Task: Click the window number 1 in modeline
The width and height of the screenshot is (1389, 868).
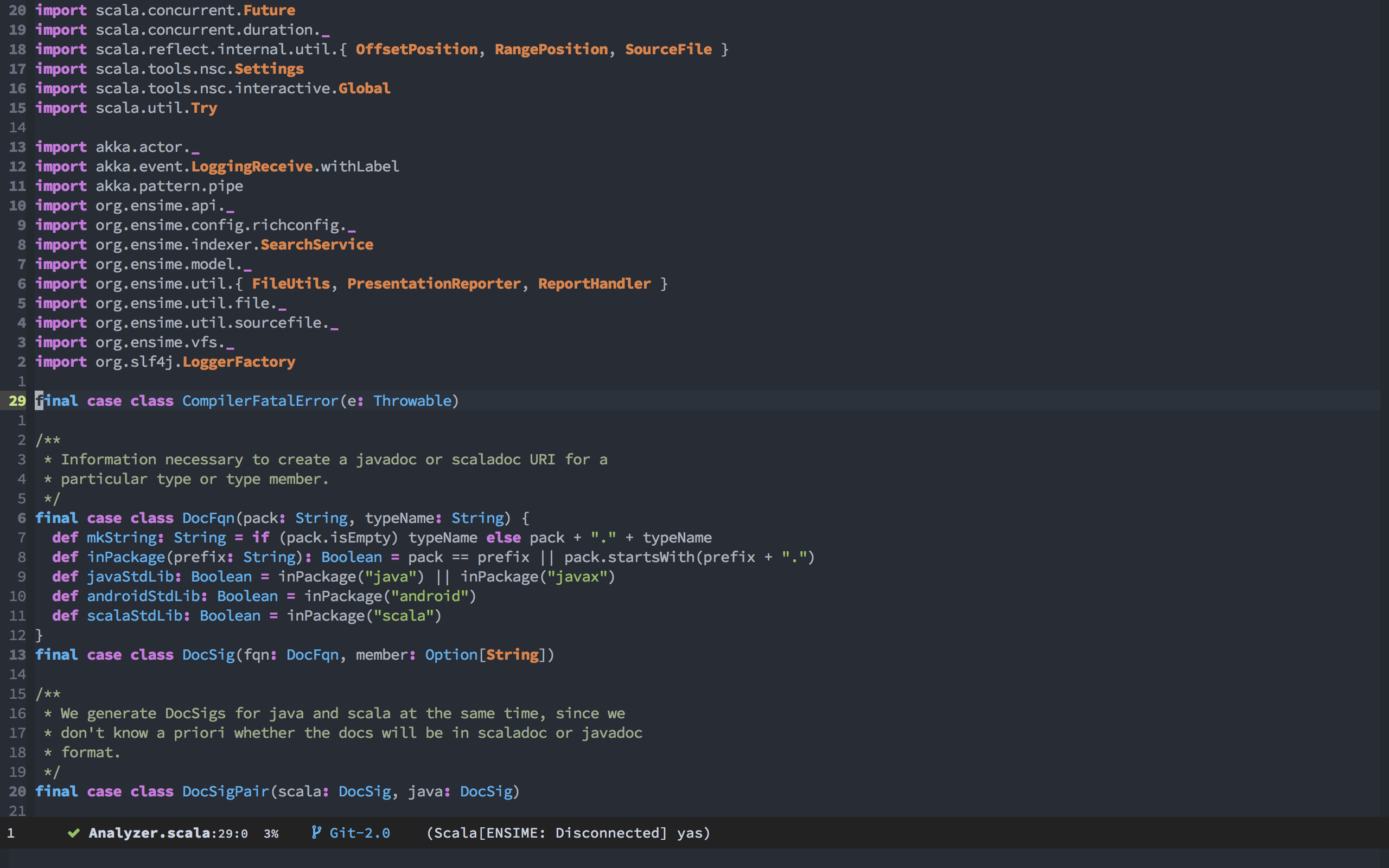Action: 10,833
